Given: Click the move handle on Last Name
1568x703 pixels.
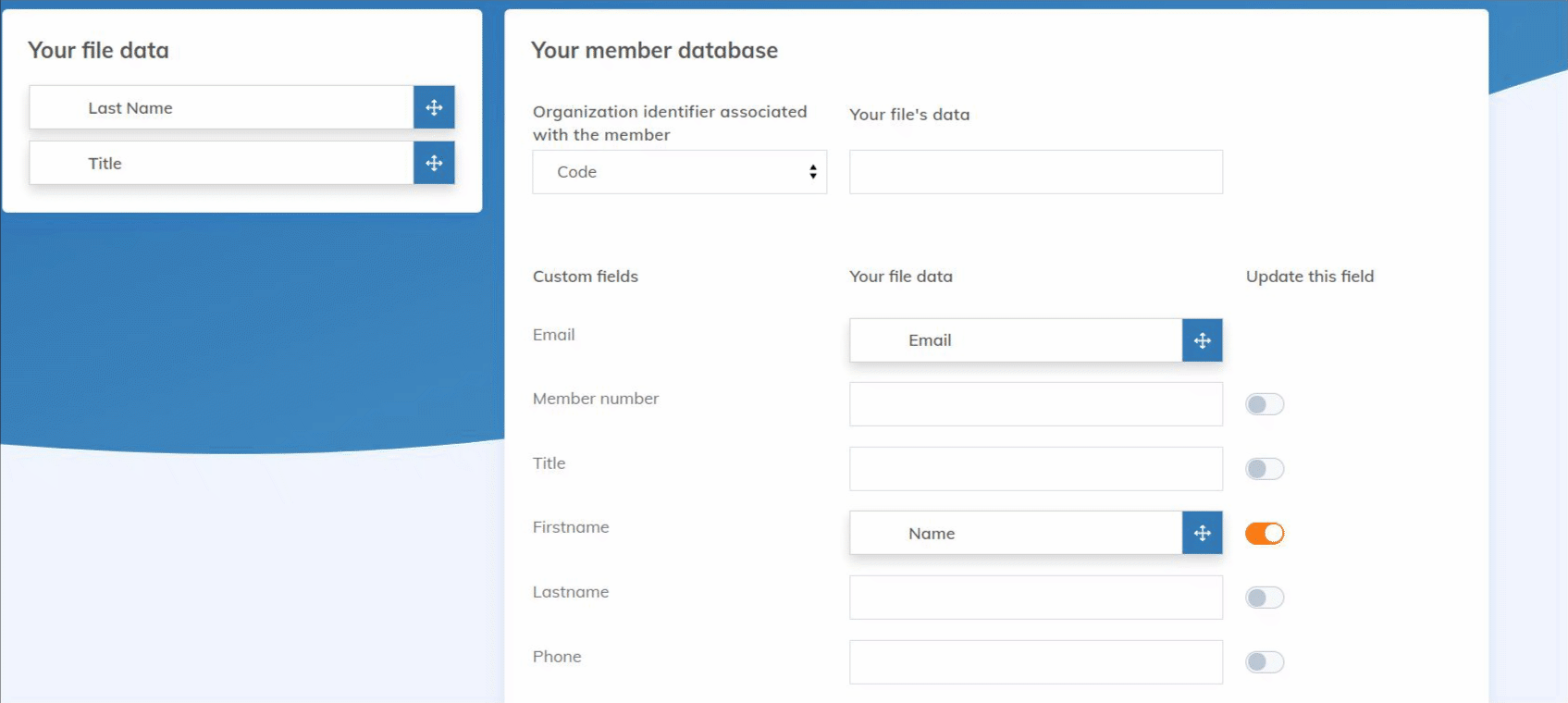Looking at the screenshot, I should coord(434,107).
